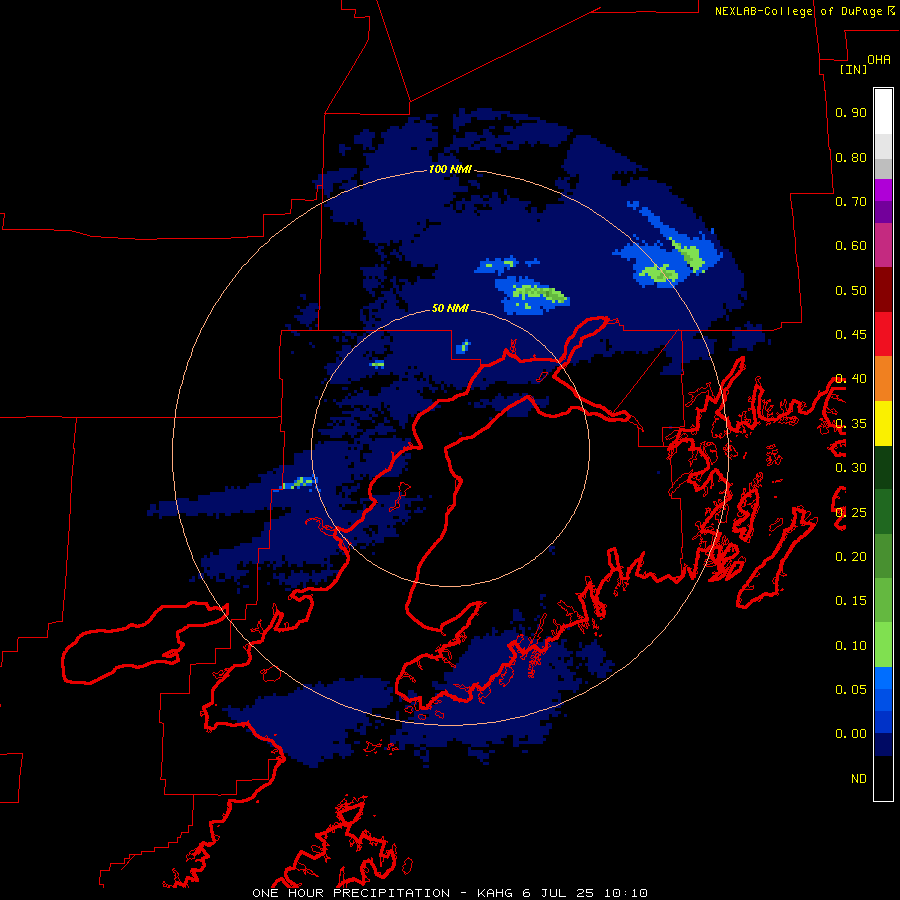Select the 0.90 legend value
The image size is (900, 900).
coord(851,112)
